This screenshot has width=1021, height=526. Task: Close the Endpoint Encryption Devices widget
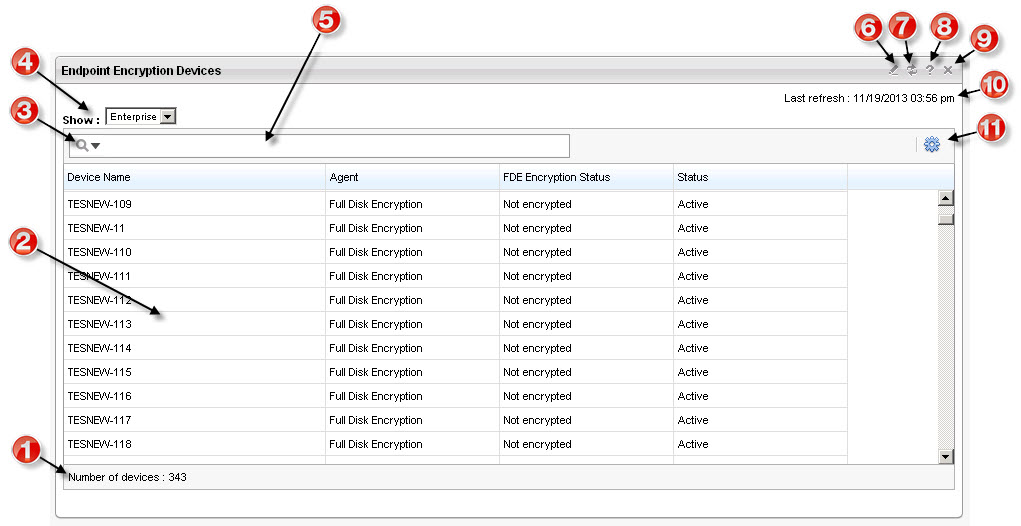[x=948, y=70]
